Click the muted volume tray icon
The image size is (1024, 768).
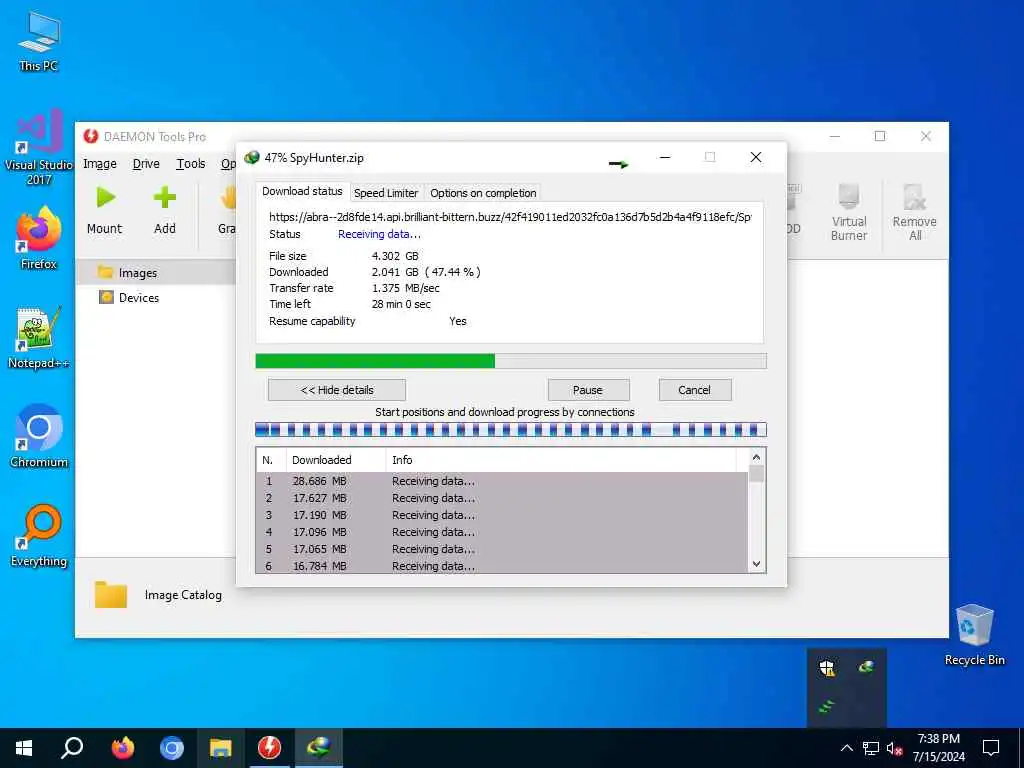(895, 748)
